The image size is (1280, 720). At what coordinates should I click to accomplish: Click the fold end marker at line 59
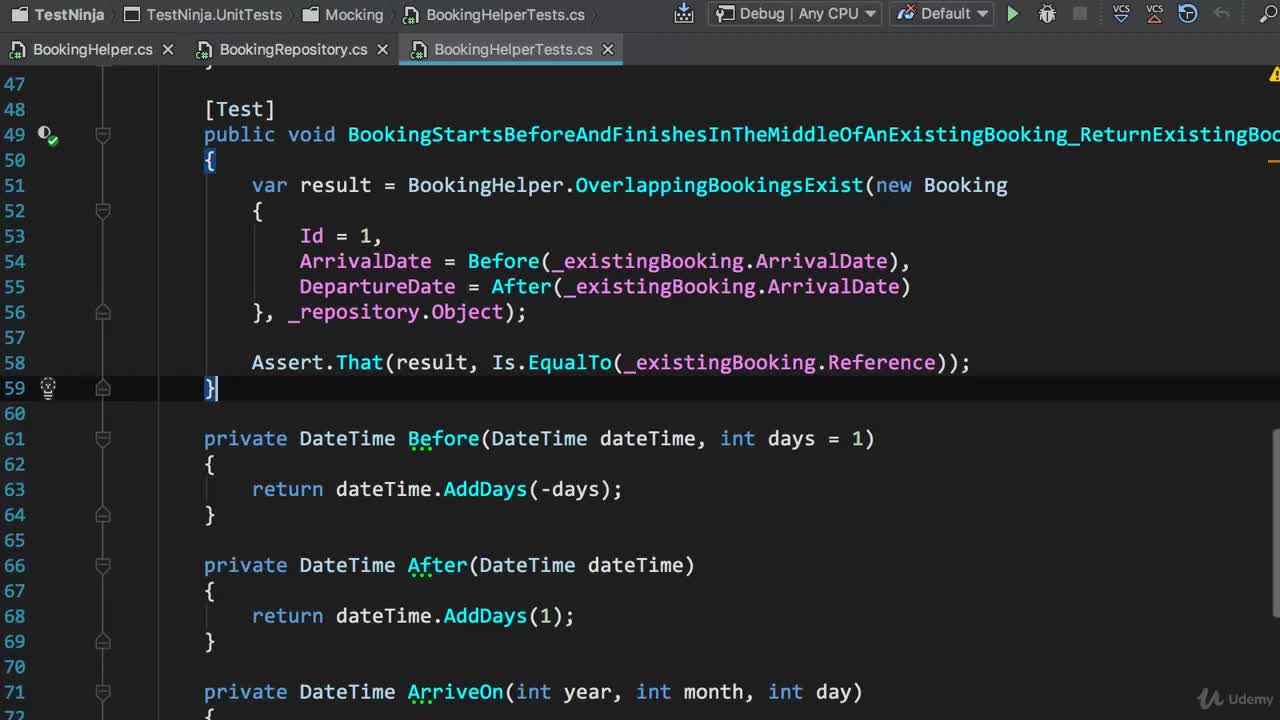tap(103, 388)
